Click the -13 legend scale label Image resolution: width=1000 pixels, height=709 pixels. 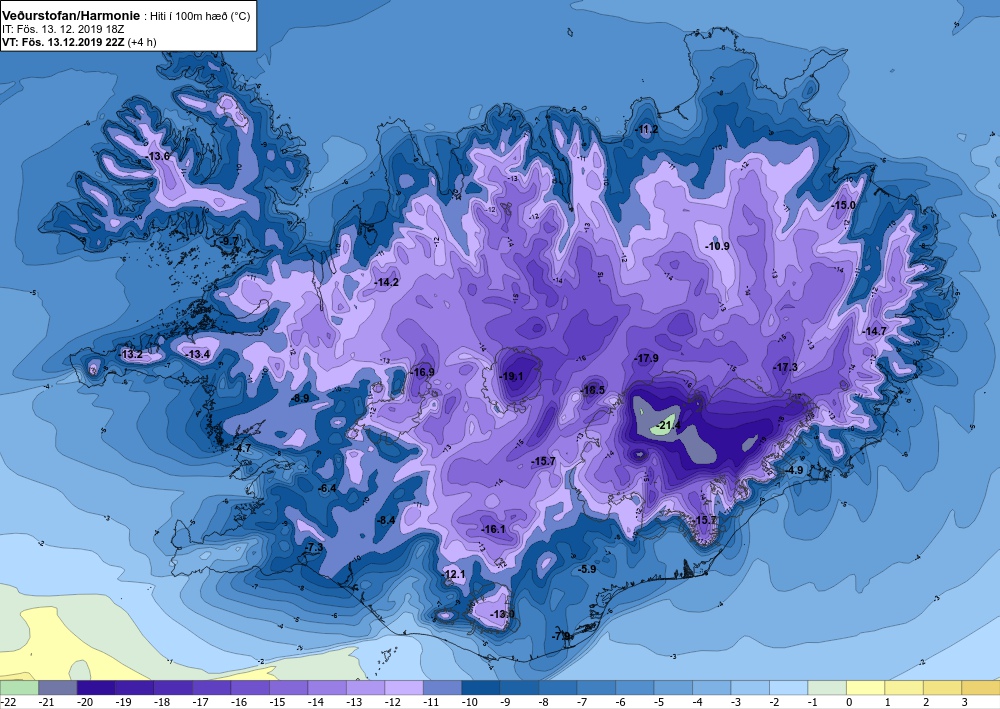[x=354, y=702]
